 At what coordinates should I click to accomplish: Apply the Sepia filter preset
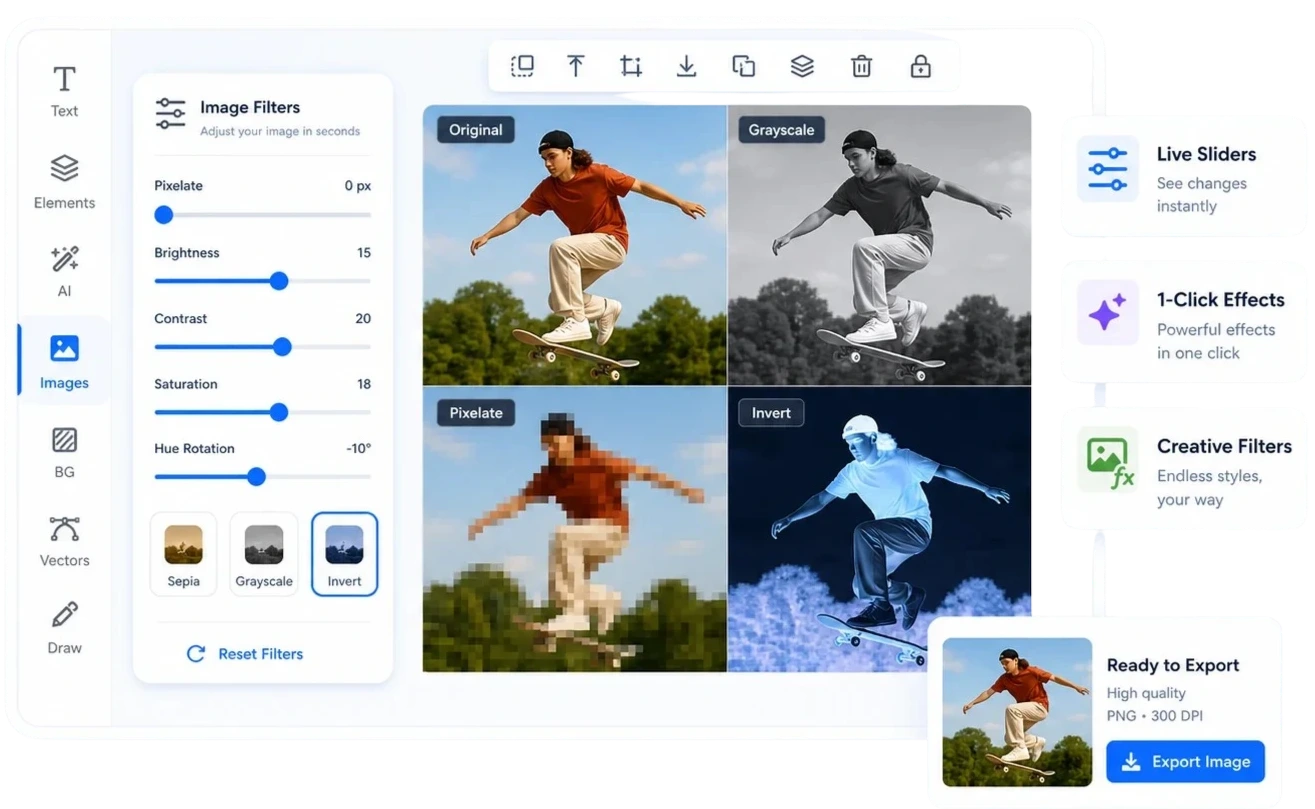coord(183,554)
